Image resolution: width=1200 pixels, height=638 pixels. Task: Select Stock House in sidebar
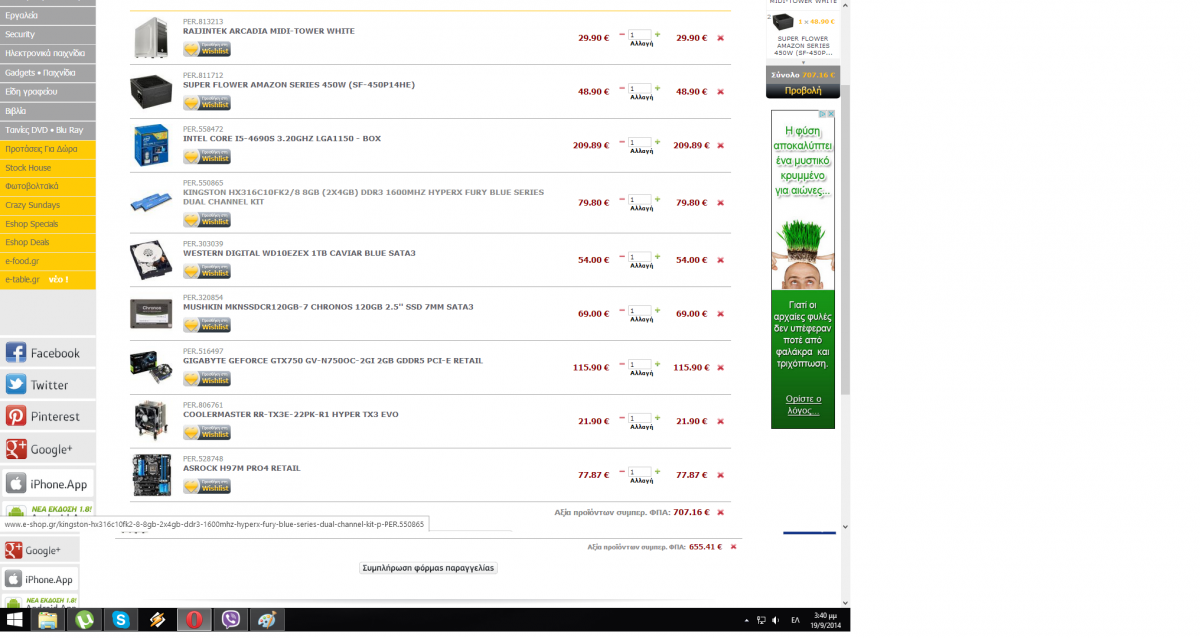pyautogui.click(x=48, y=168)
